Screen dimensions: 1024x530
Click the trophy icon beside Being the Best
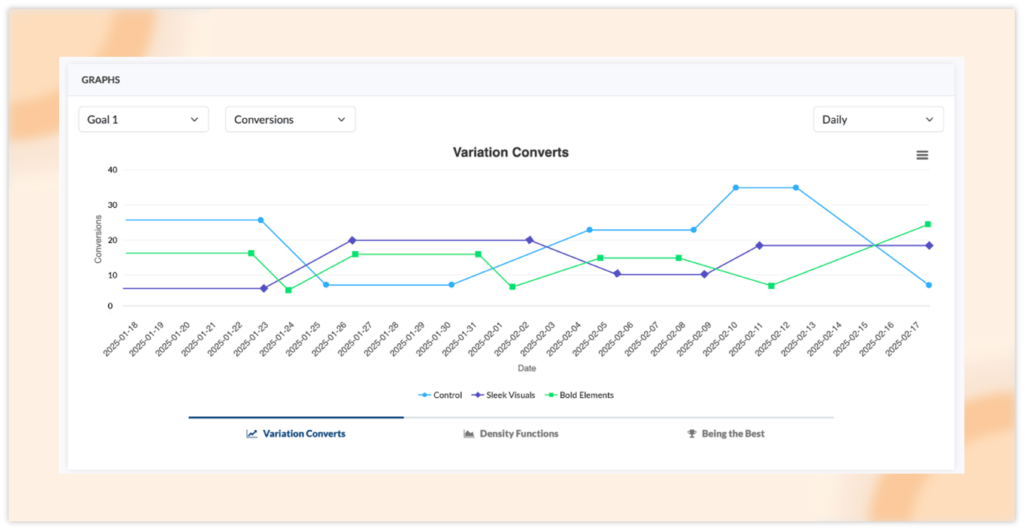692,433
